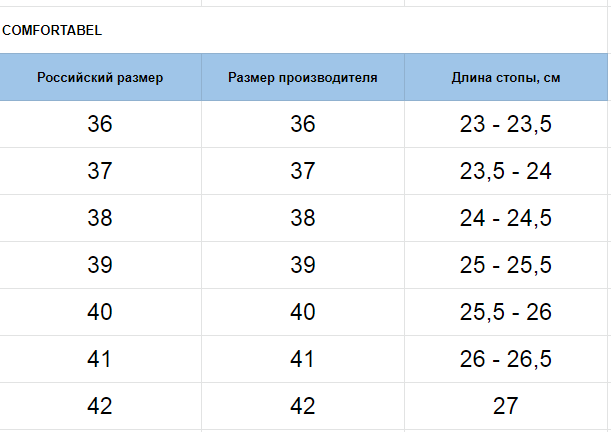Image resolution: width=611 pixels, height=432 pixels.
Task: Select Russian size 36 cell
Action: 100,124
